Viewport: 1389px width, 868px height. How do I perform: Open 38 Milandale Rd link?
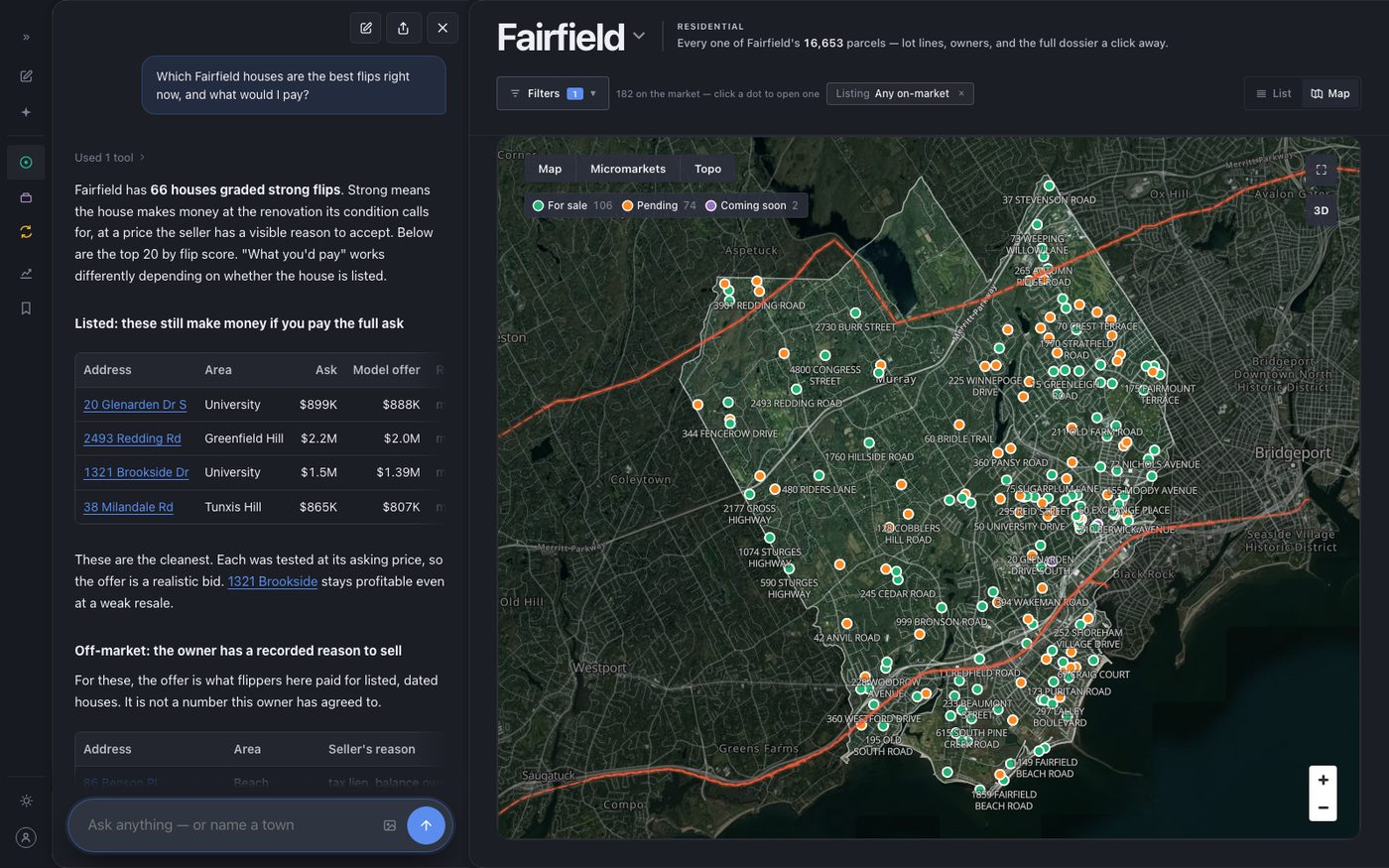(x=128, y=507)
